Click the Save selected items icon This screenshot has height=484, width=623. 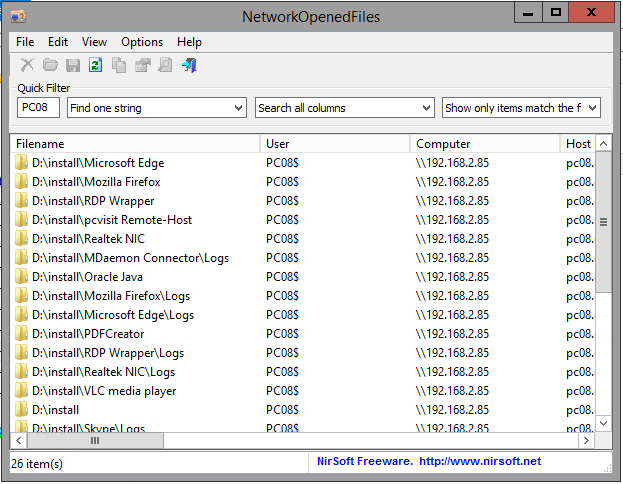coord(73,66)
